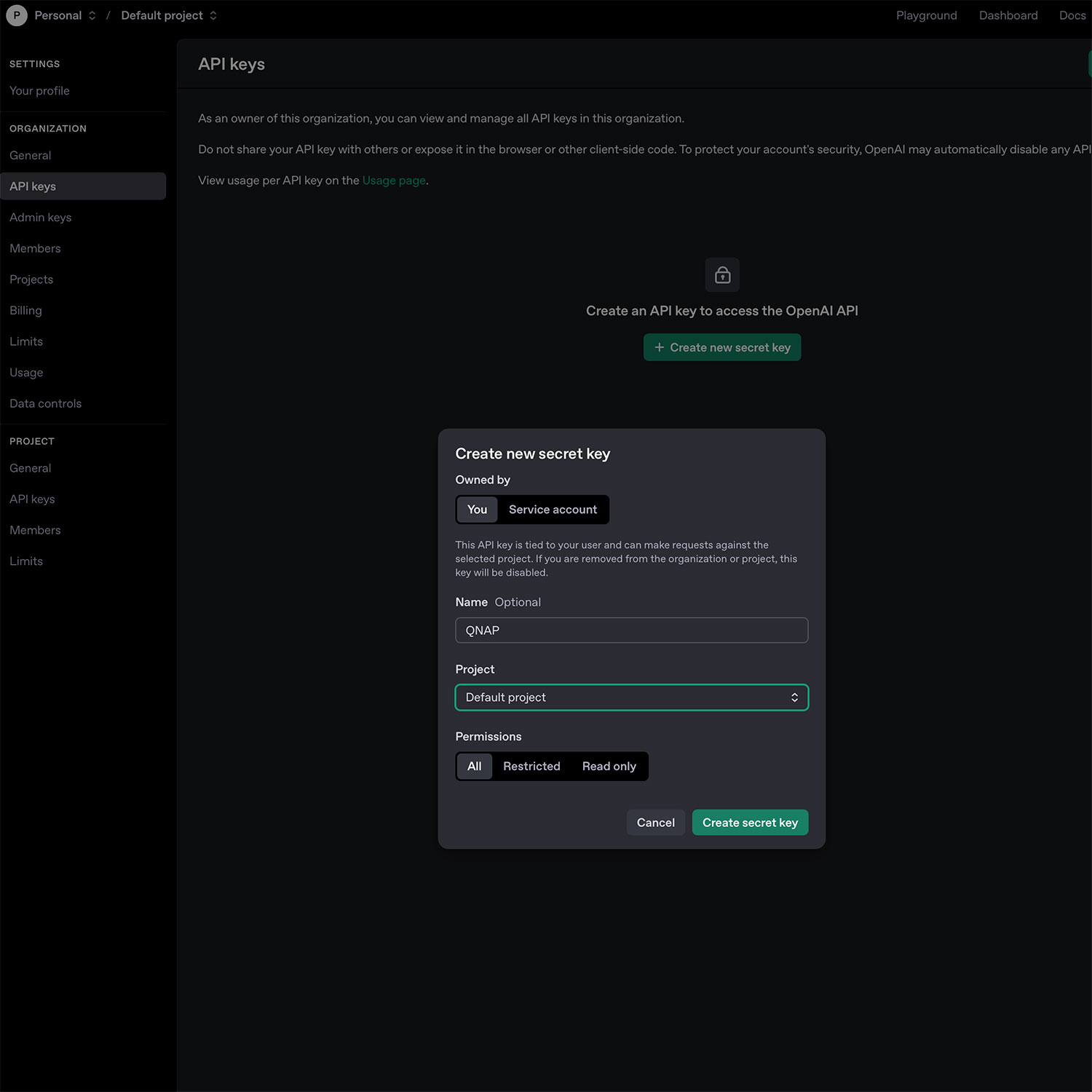Set permissions to Restricted
Viewport: 1092px width, 1092px height.
click(x=531, y=766)
